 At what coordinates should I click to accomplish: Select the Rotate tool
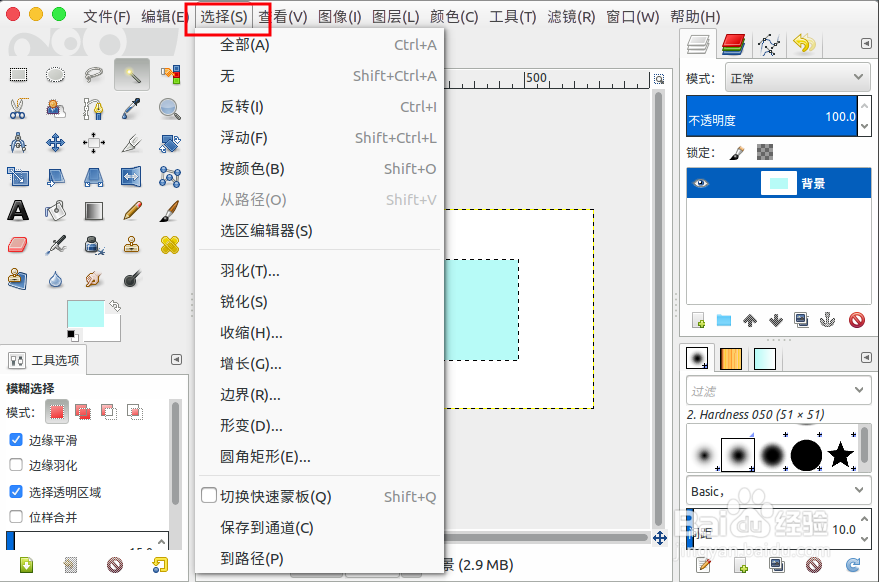(170, 142)
